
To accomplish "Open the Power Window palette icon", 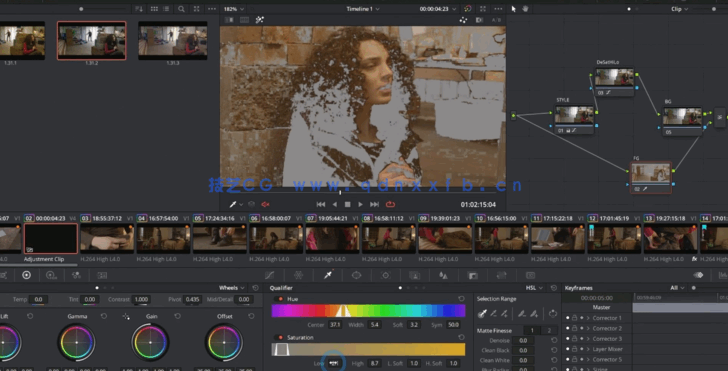I will click(357, 275).
